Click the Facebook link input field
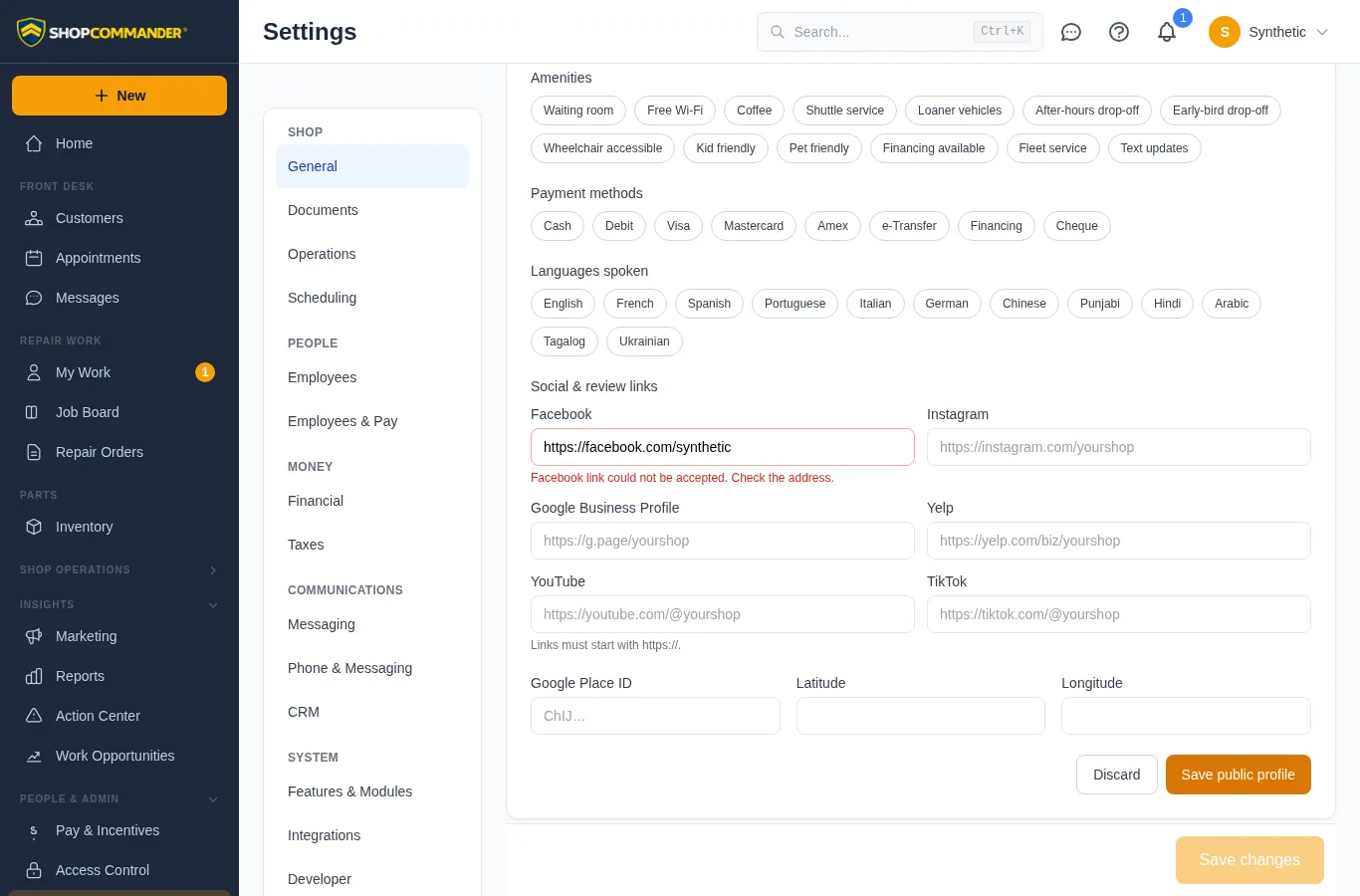This screenshot has height=896, width=1360. click(x=723, y=447)
